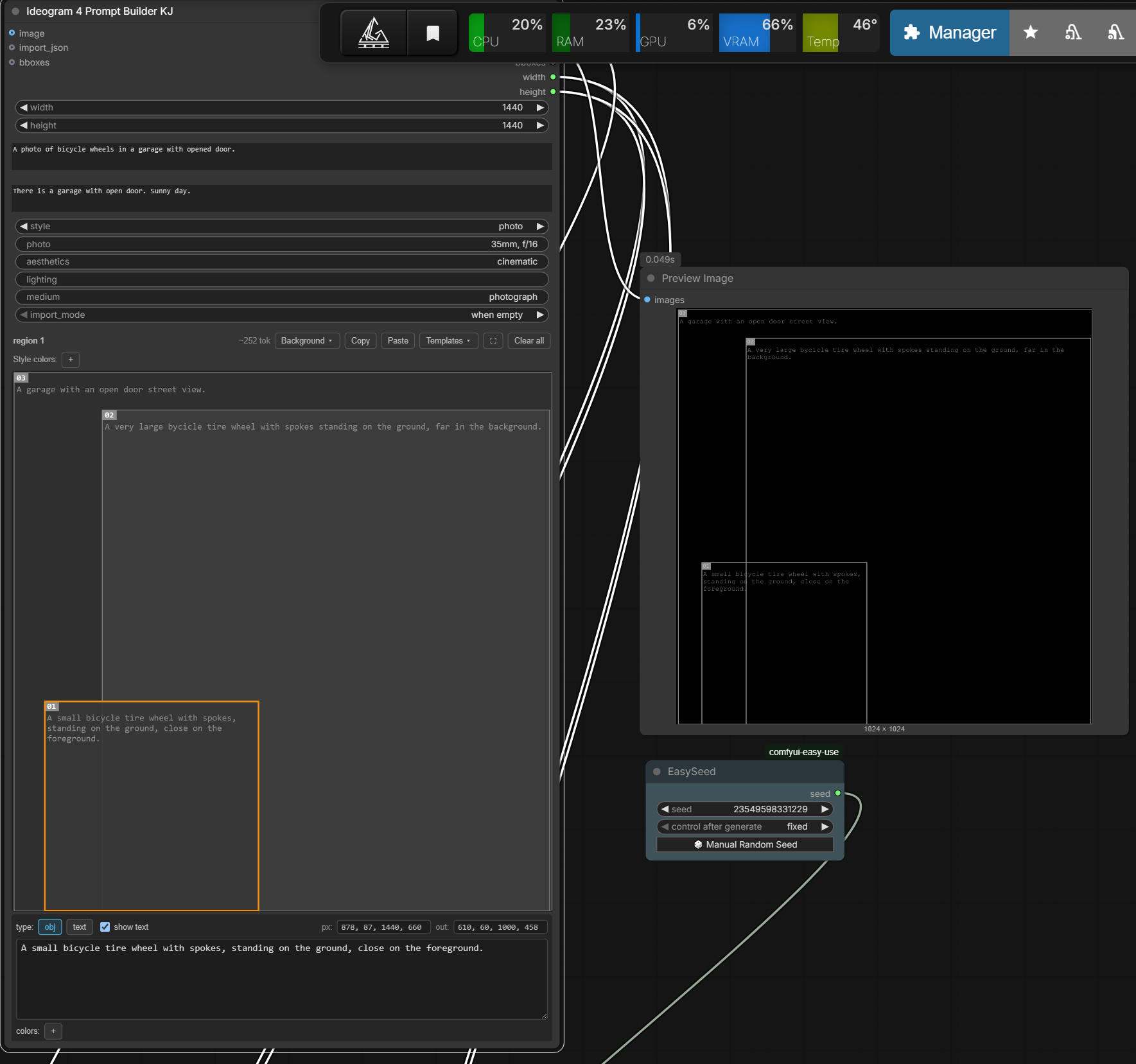Click the empty lighting field

pos(282,280)
